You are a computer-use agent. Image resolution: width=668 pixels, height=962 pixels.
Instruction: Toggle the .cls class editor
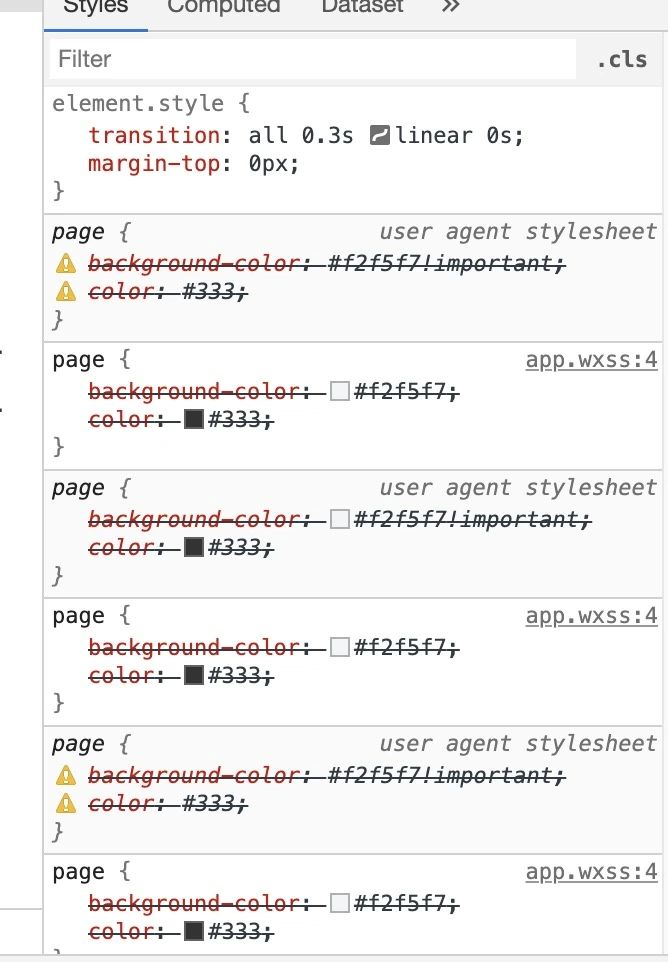click(622, 60)
